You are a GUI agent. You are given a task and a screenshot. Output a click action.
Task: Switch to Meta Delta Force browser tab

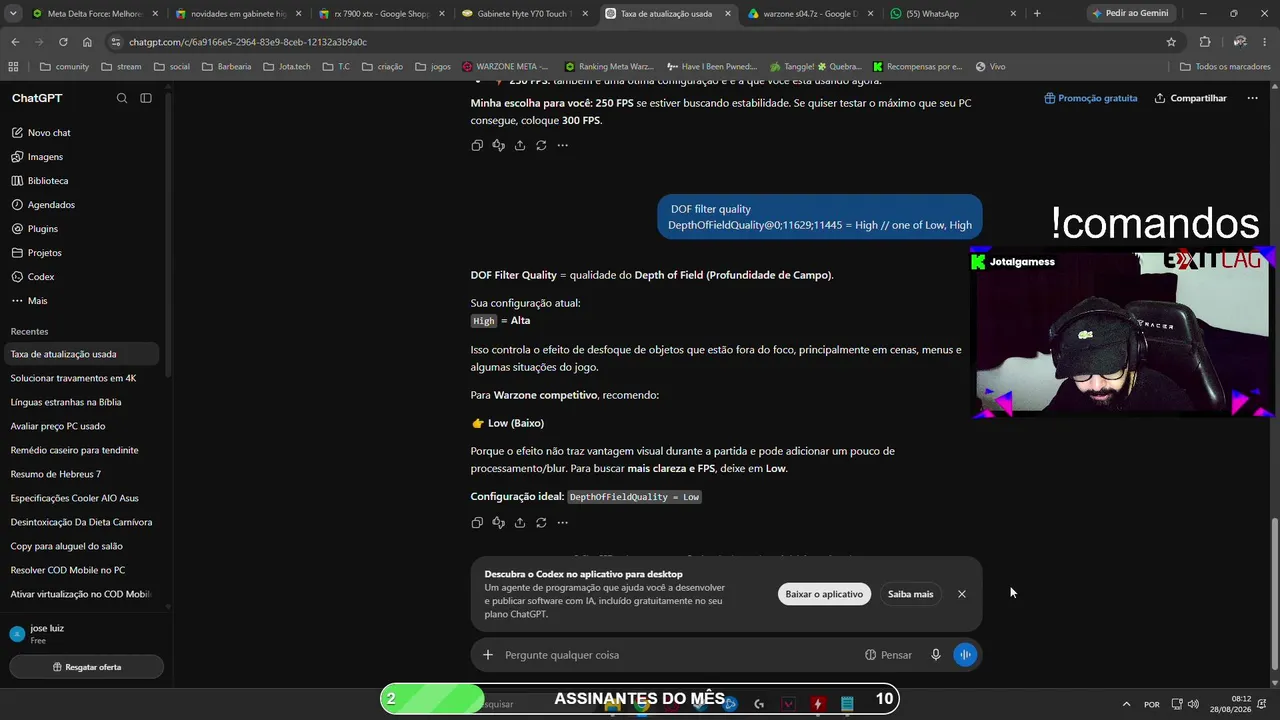(x=95, y=14)
